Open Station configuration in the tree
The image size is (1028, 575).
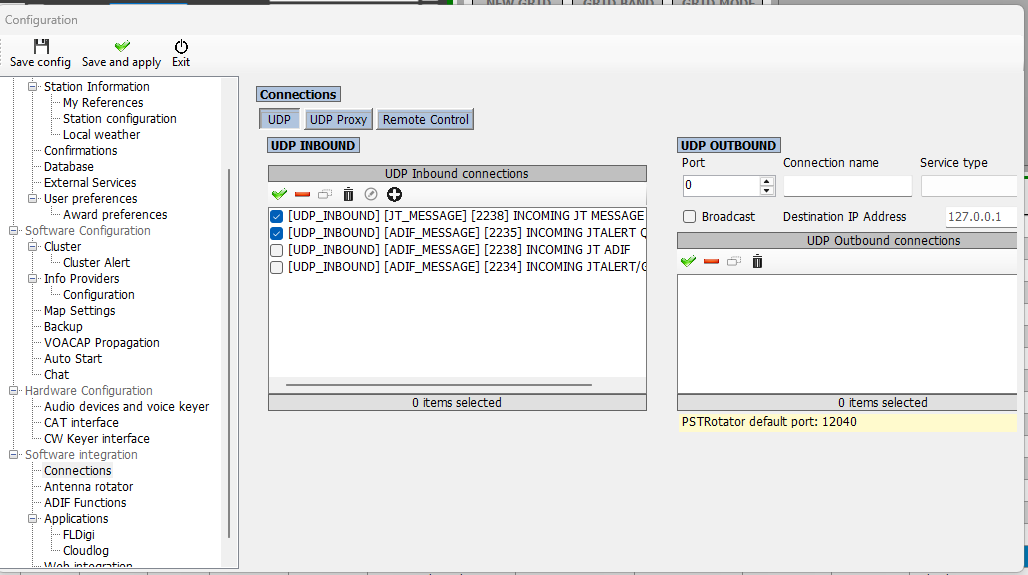[x=119, y=119]
